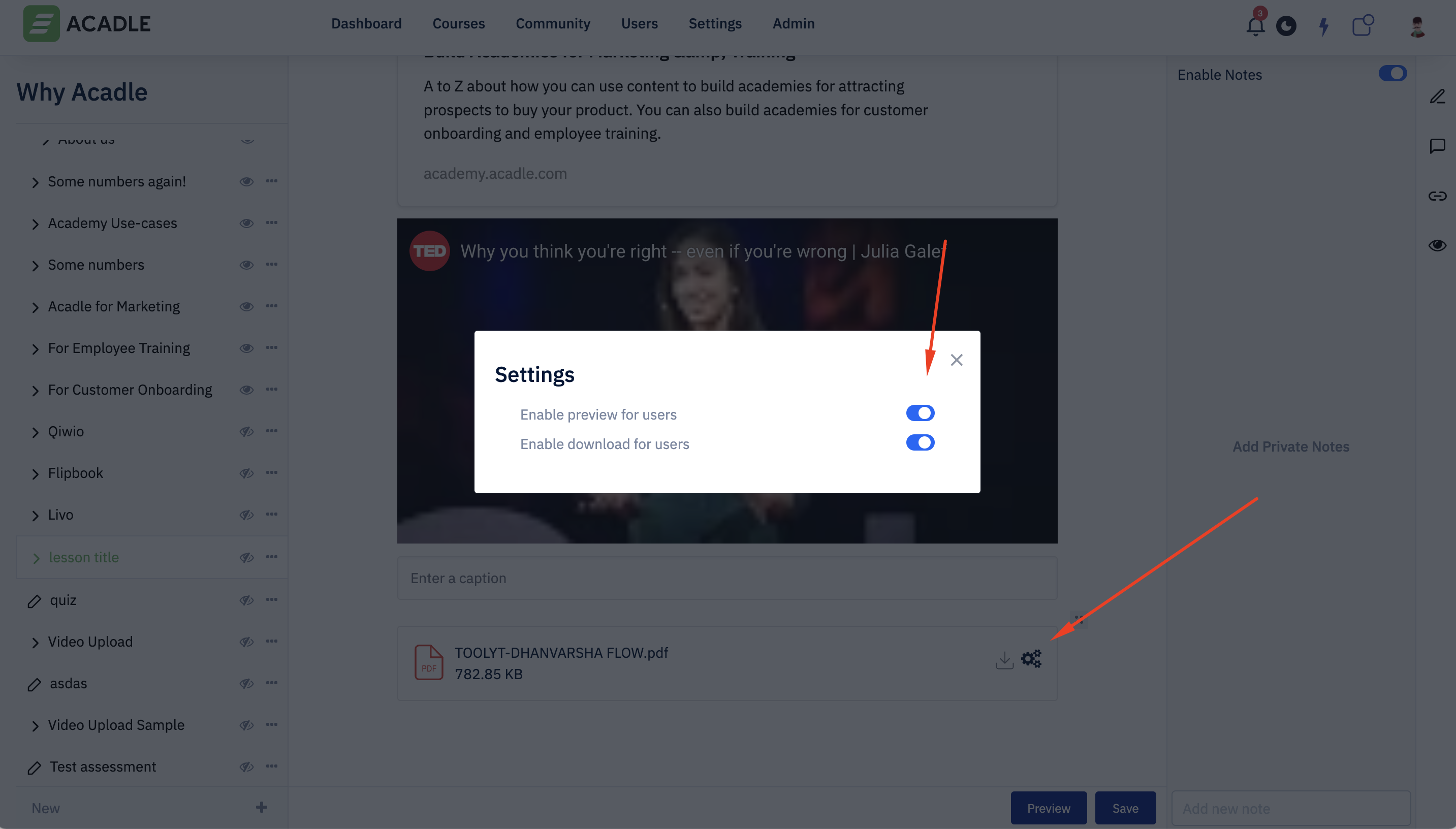1456x829 pixels.
Task: Expand the Some numbers lesson
Action: click(x=35, y=266)
